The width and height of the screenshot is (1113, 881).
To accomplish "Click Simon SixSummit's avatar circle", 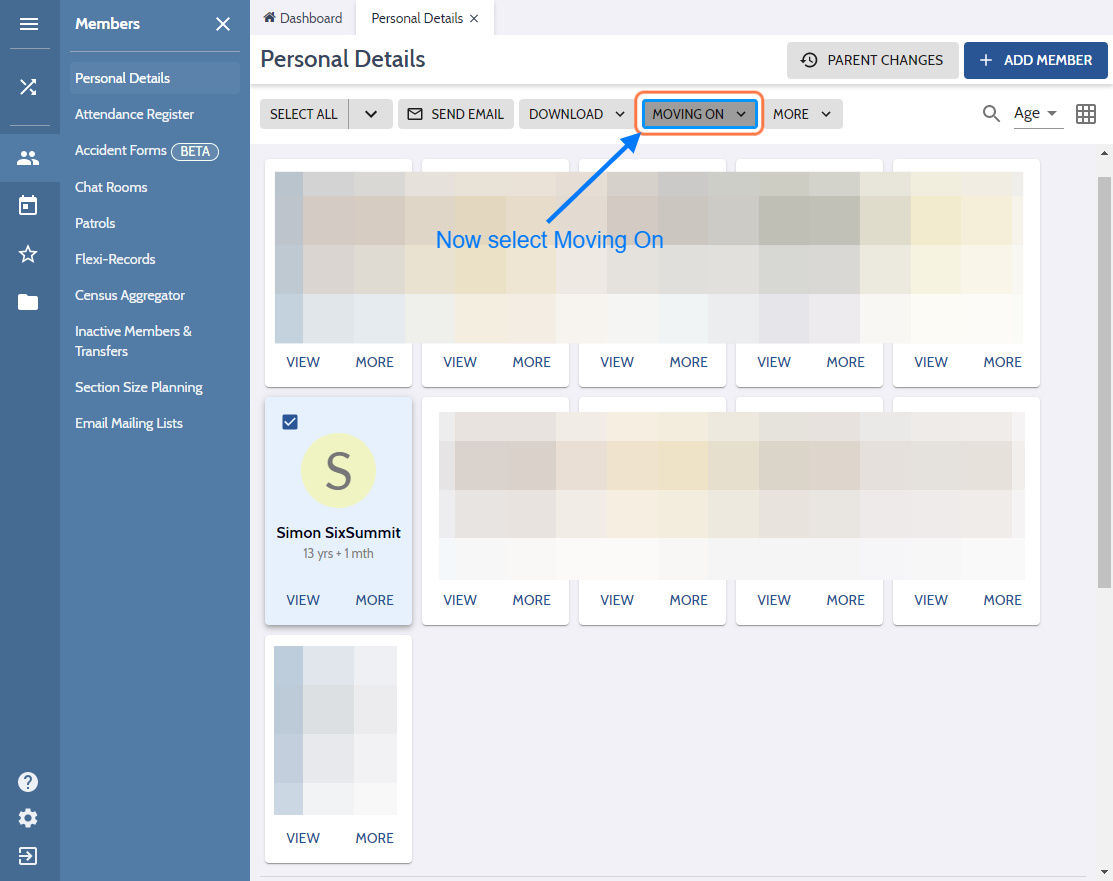I will click(339, 471).
